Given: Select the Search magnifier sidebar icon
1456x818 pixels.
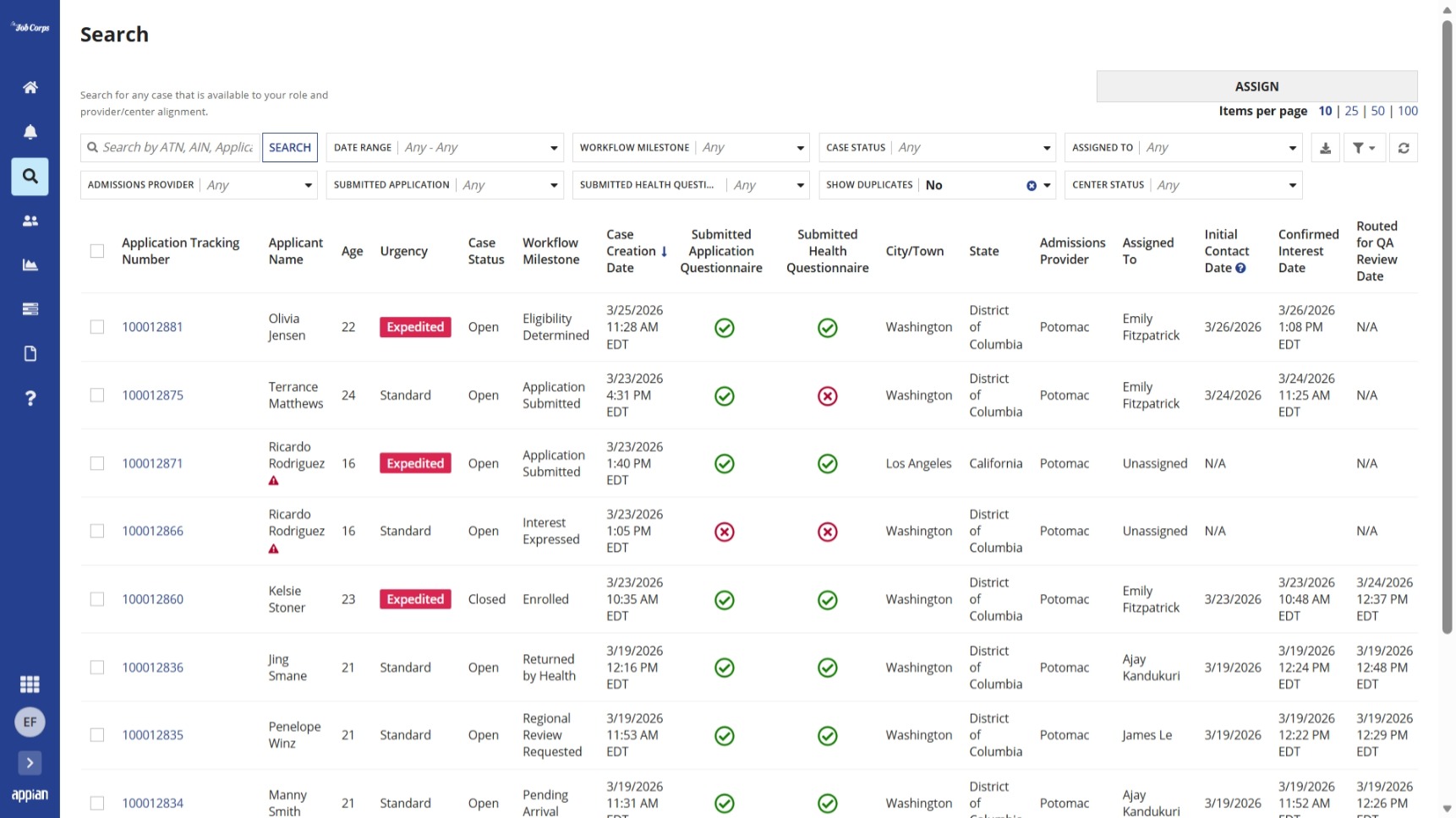Looking at the screenshot, I should [30, 177].
